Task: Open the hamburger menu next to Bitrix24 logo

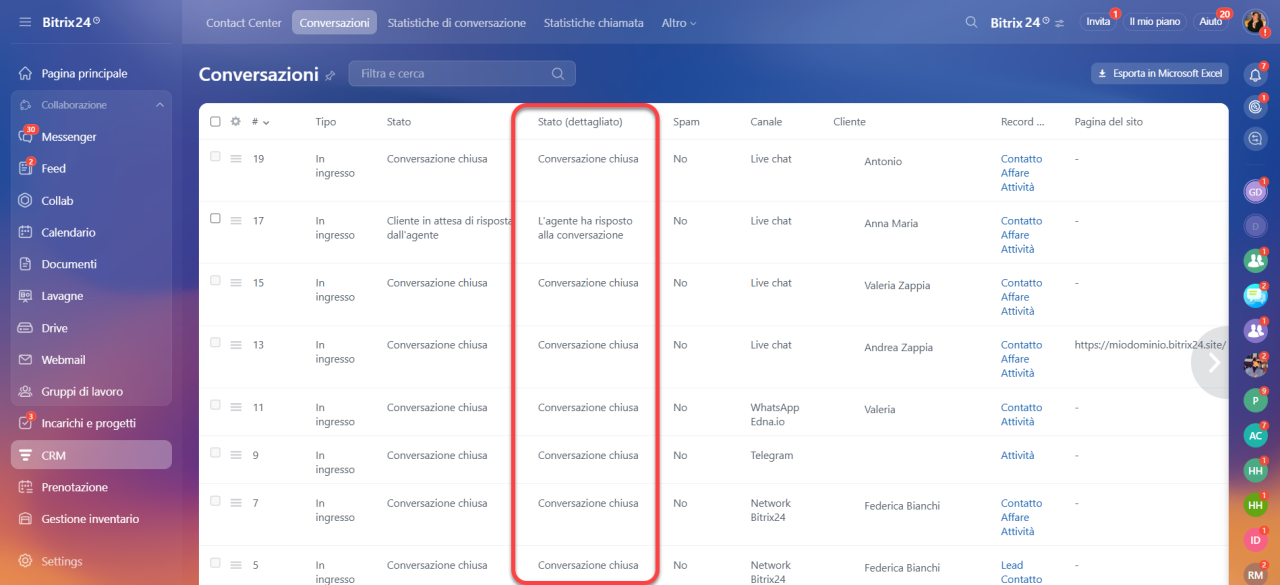Action: coord(25,22)
